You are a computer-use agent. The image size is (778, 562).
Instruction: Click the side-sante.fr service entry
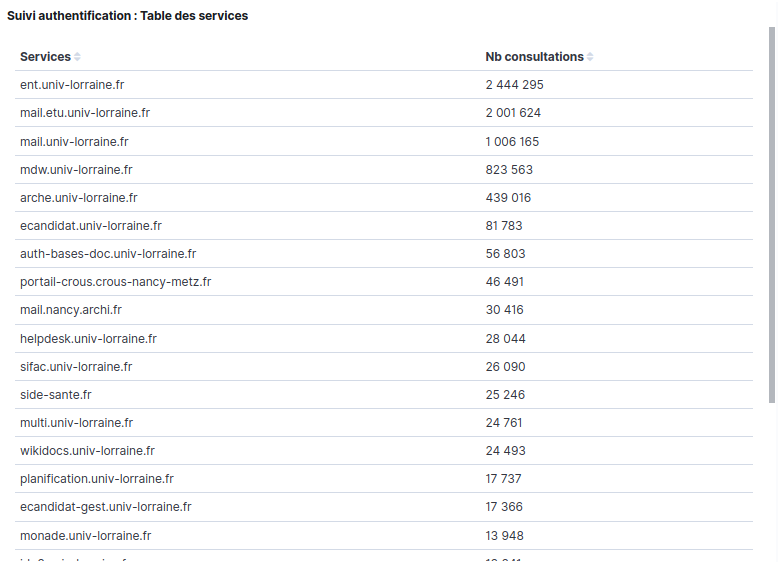[56, 395]
